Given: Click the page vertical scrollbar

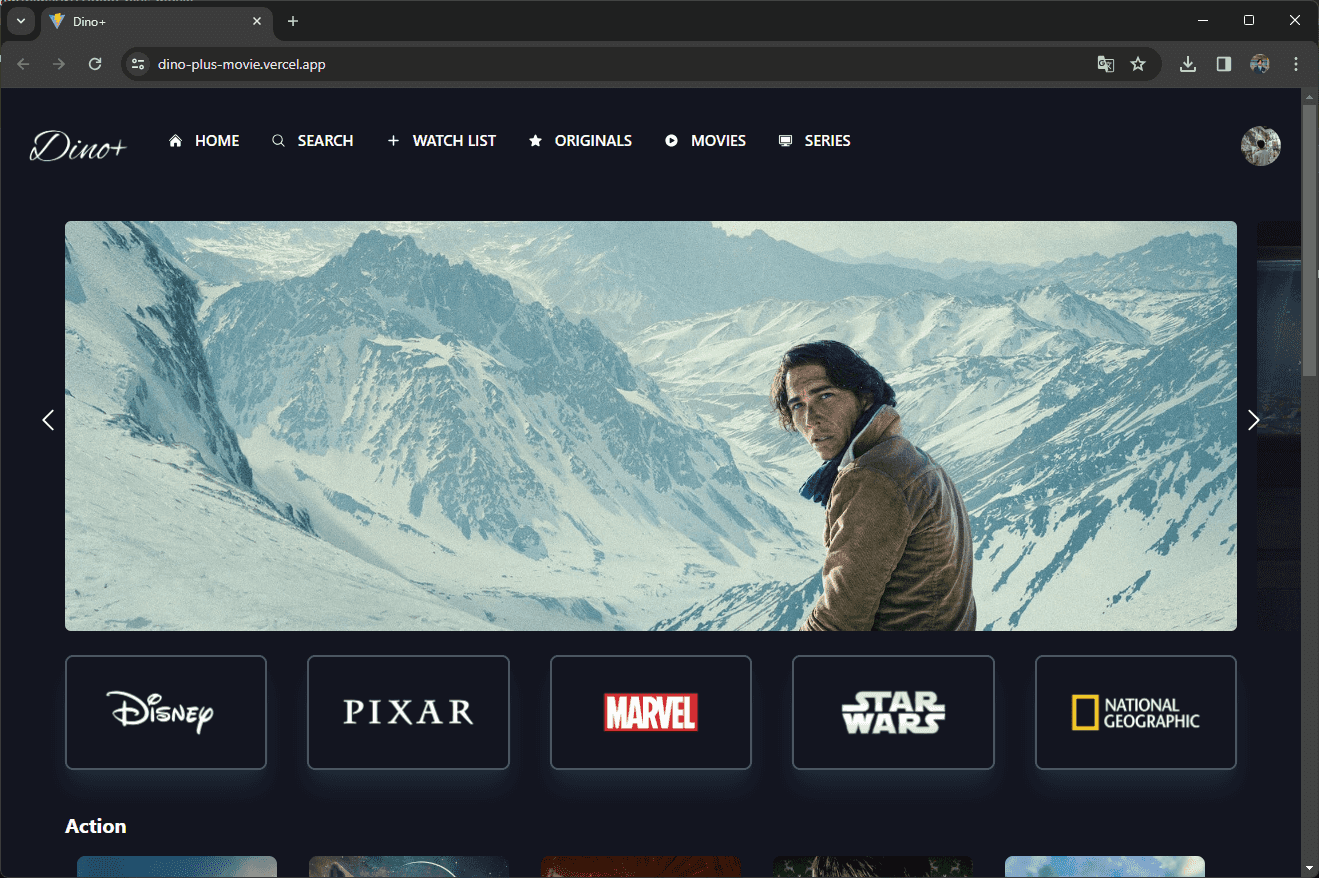Looking at the screenshot, I should pos(1309,240).
